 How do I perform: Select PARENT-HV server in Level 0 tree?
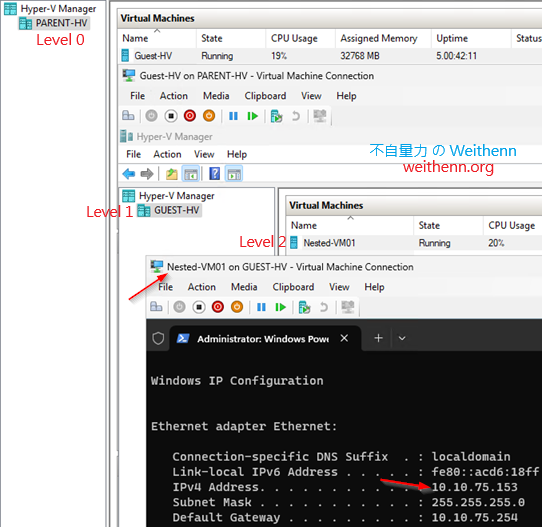pos(54,23)
